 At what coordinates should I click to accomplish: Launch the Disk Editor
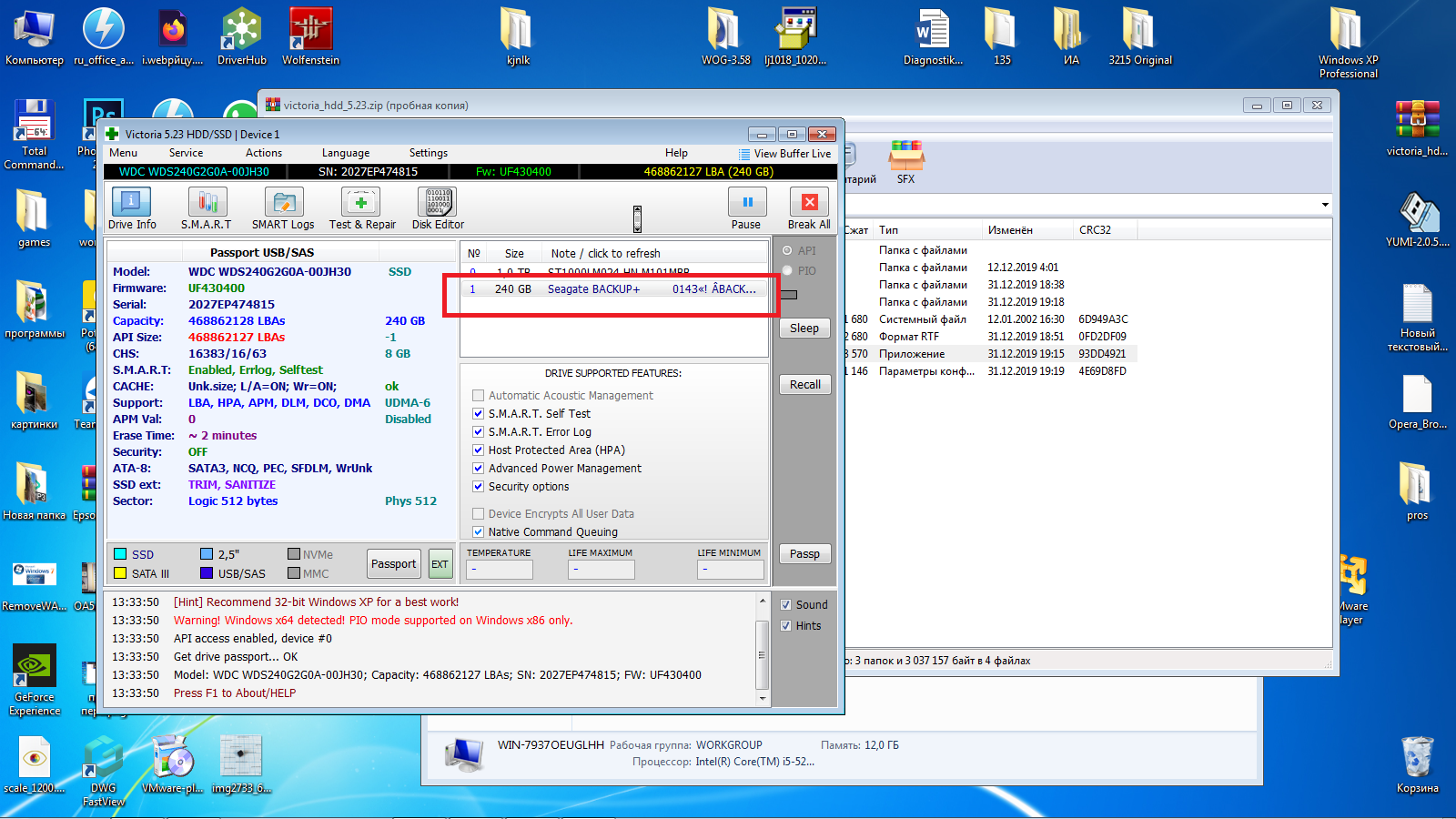pos(438,208)
